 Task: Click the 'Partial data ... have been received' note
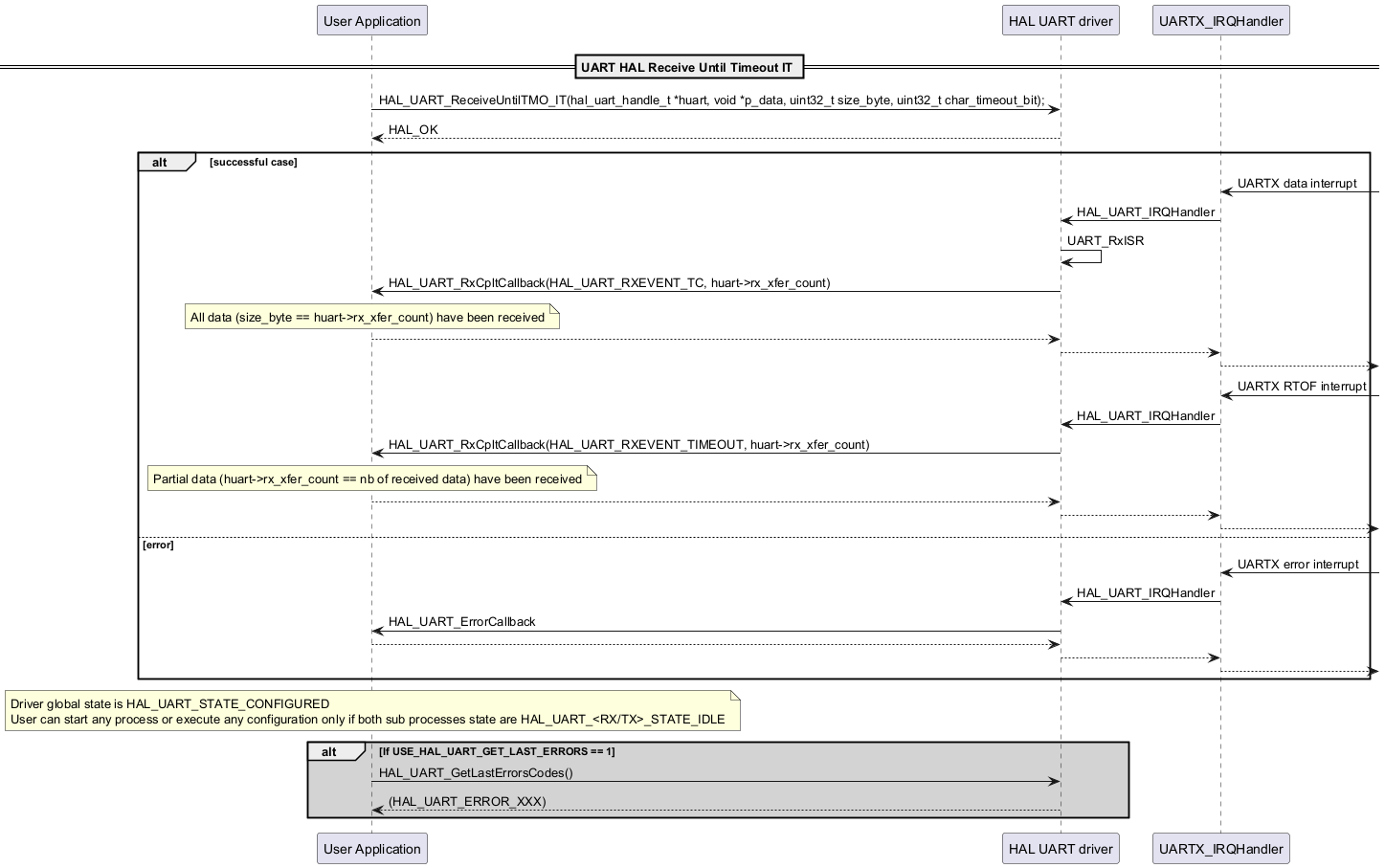371,479
